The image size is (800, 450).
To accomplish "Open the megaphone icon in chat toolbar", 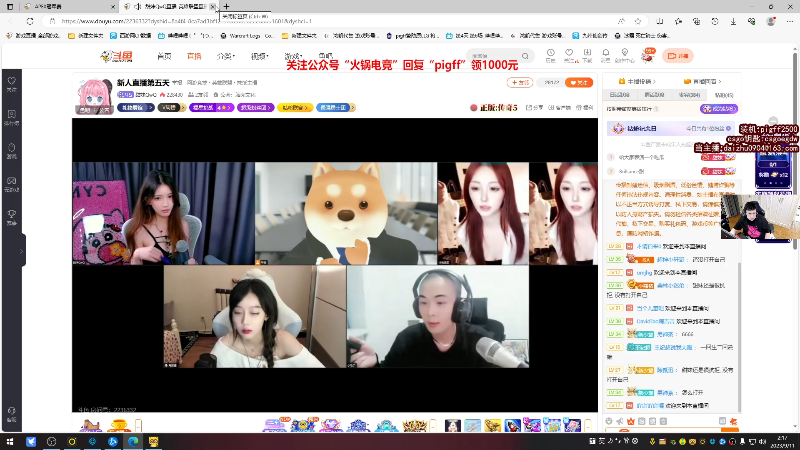I will pyautogui.click(x=619, y=421).
